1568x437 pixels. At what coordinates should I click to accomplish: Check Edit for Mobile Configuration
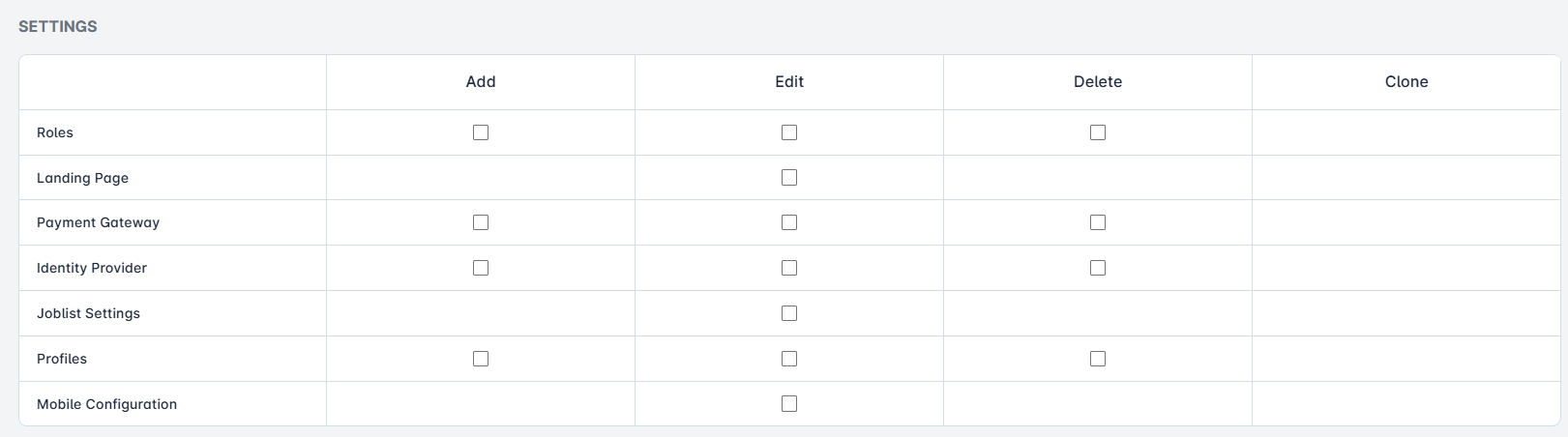[x=789, y=404]
